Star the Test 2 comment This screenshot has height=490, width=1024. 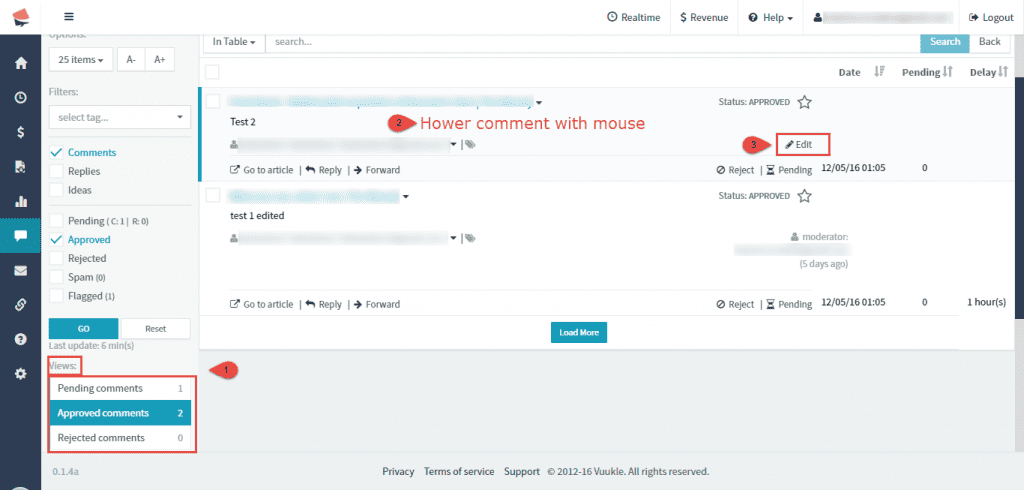point(804,102)
